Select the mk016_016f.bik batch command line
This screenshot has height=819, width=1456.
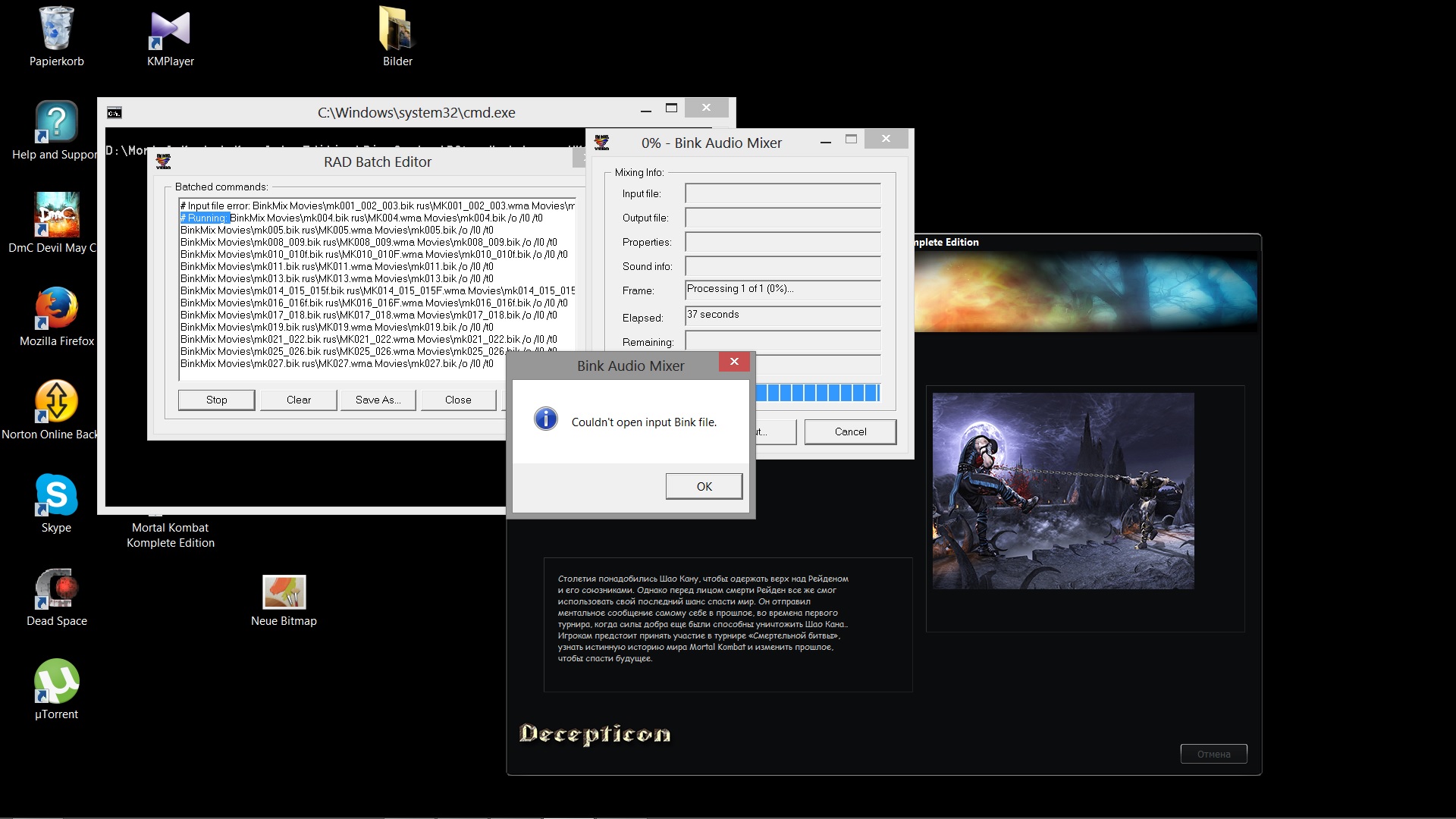coord(374,303)
